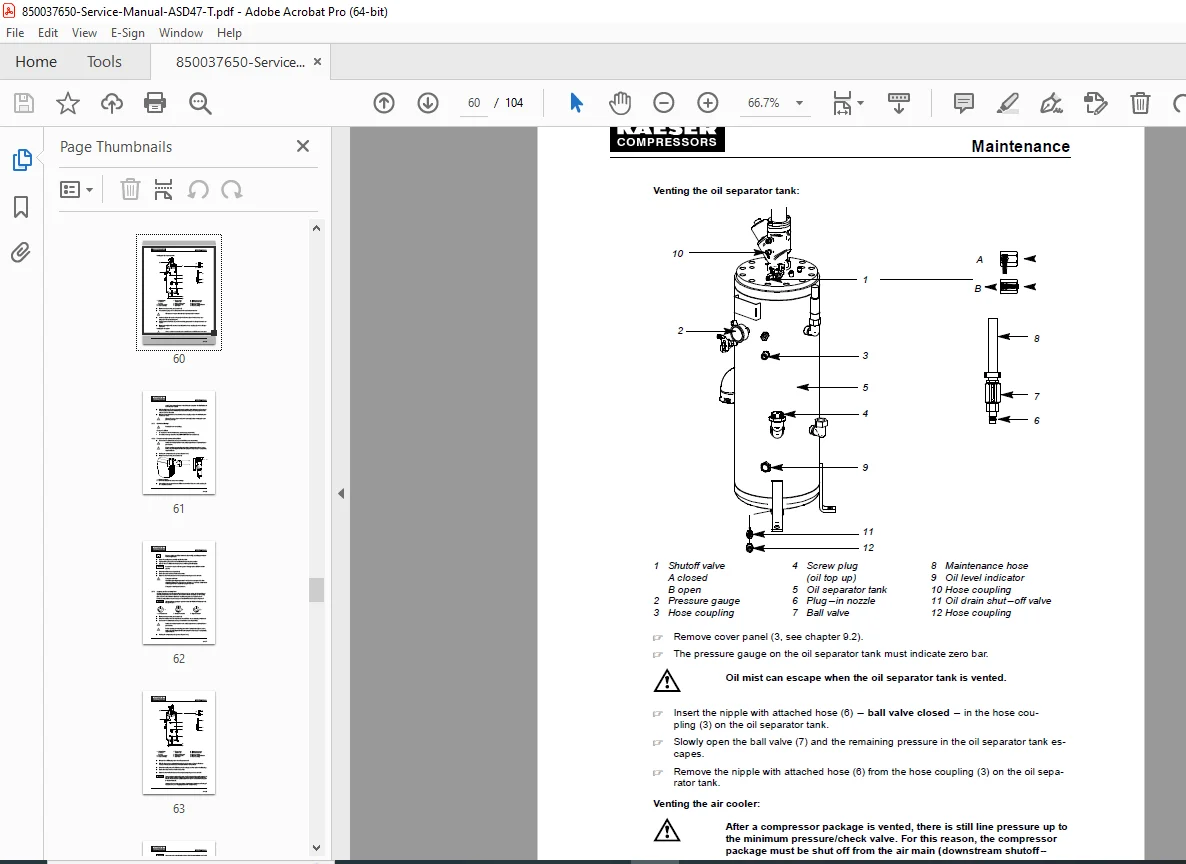This screenshot has height=864, width=1186.
Task: Add a comment note
Action: [964, 103]
